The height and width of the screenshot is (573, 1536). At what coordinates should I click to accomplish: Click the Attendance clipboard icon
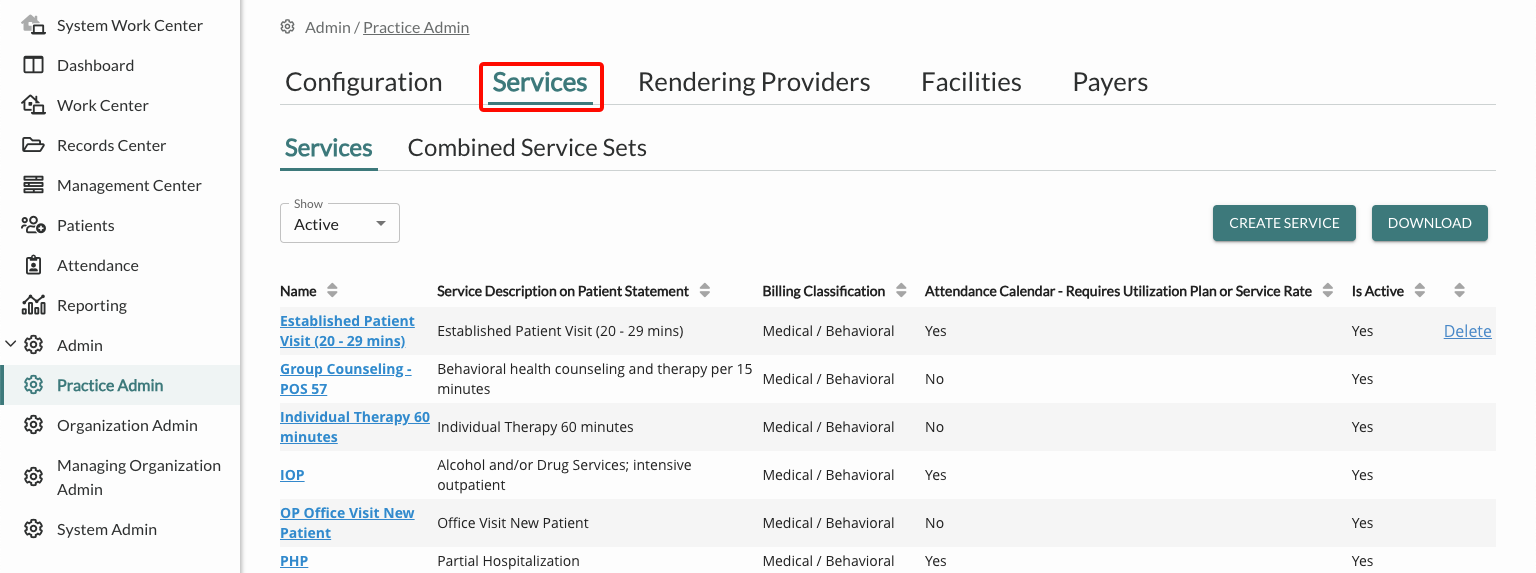[34, 265]
